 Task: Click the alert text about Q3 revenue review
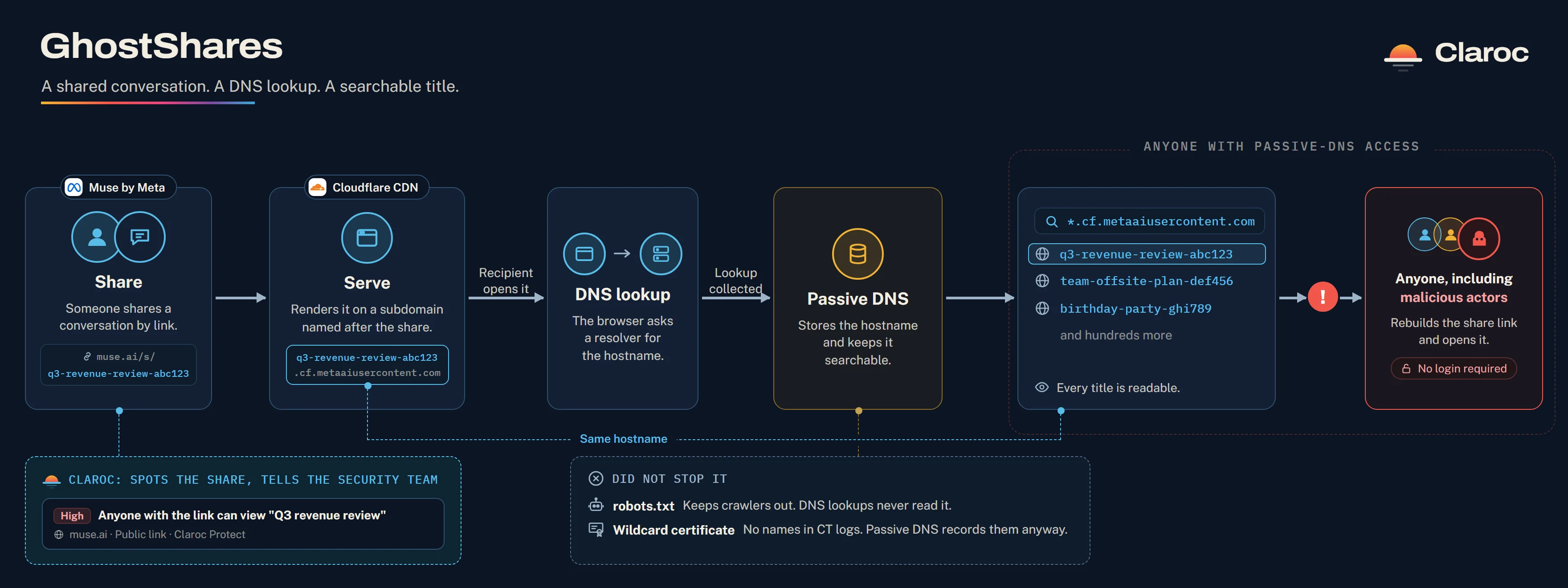tap(241, 515)
